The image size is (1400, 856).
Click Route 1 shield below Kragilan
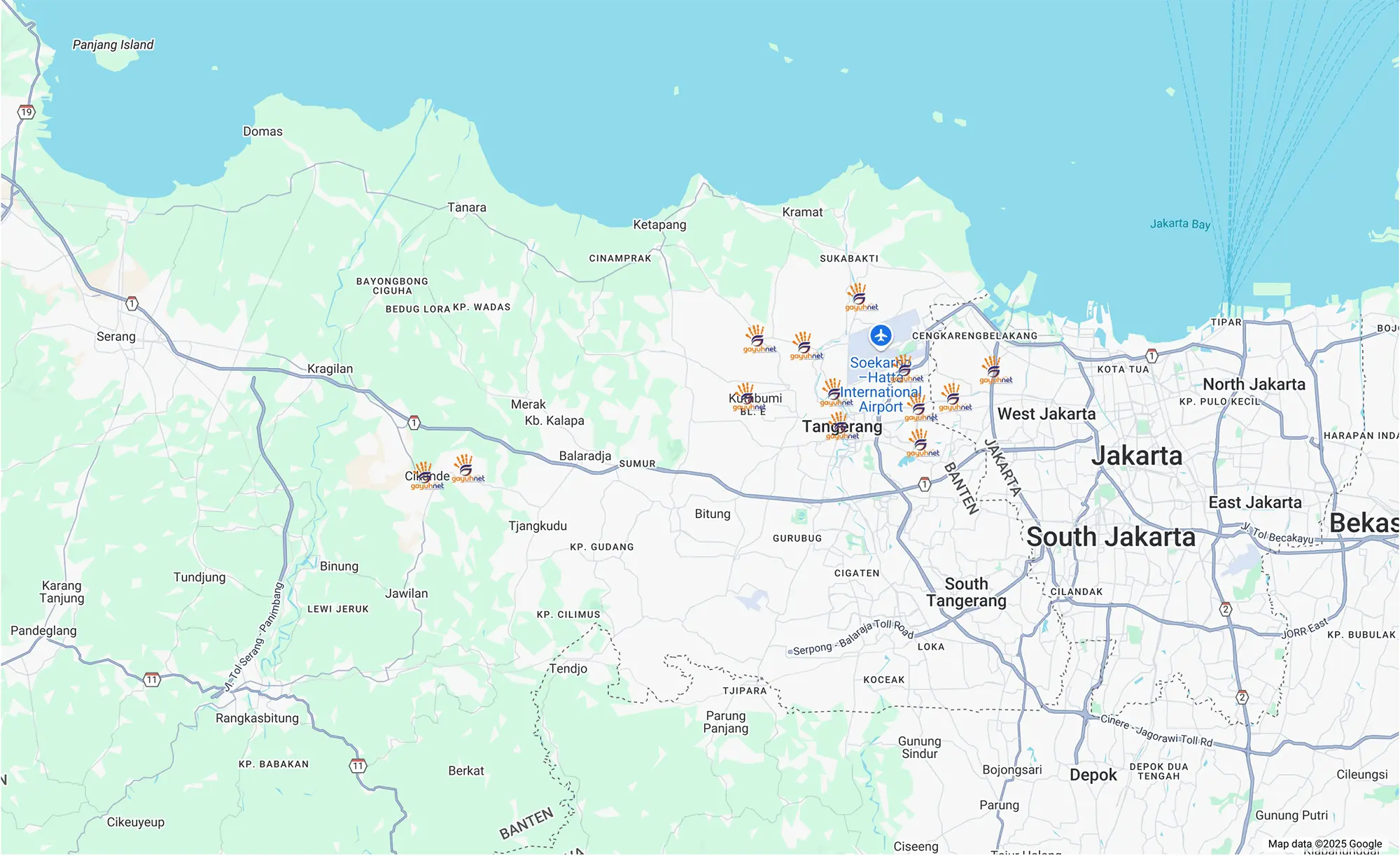tap(414, 423)
